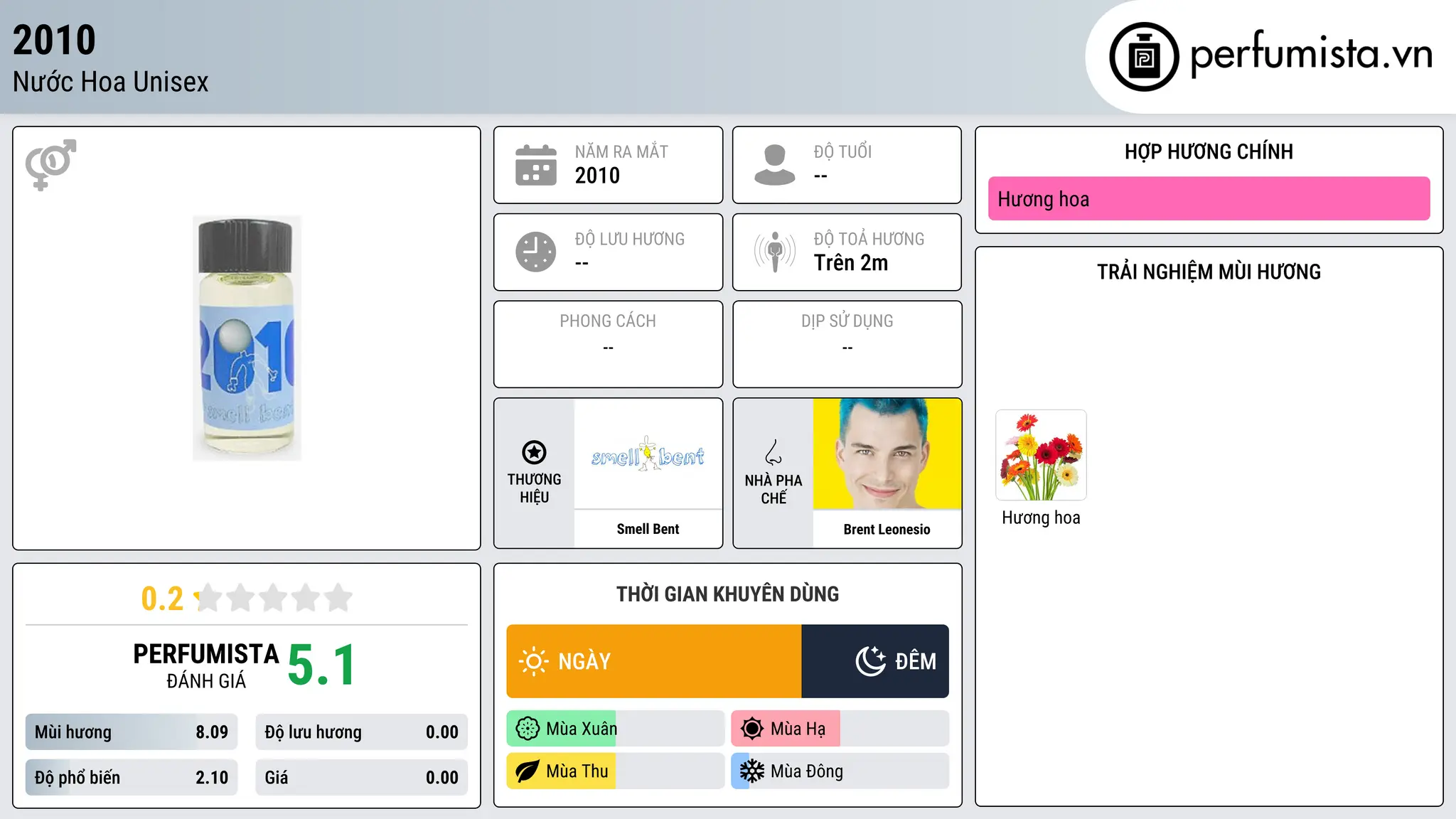
Task: Click the perfumista.vn perfume bottle logo icon
Action: coord(1144,57)
